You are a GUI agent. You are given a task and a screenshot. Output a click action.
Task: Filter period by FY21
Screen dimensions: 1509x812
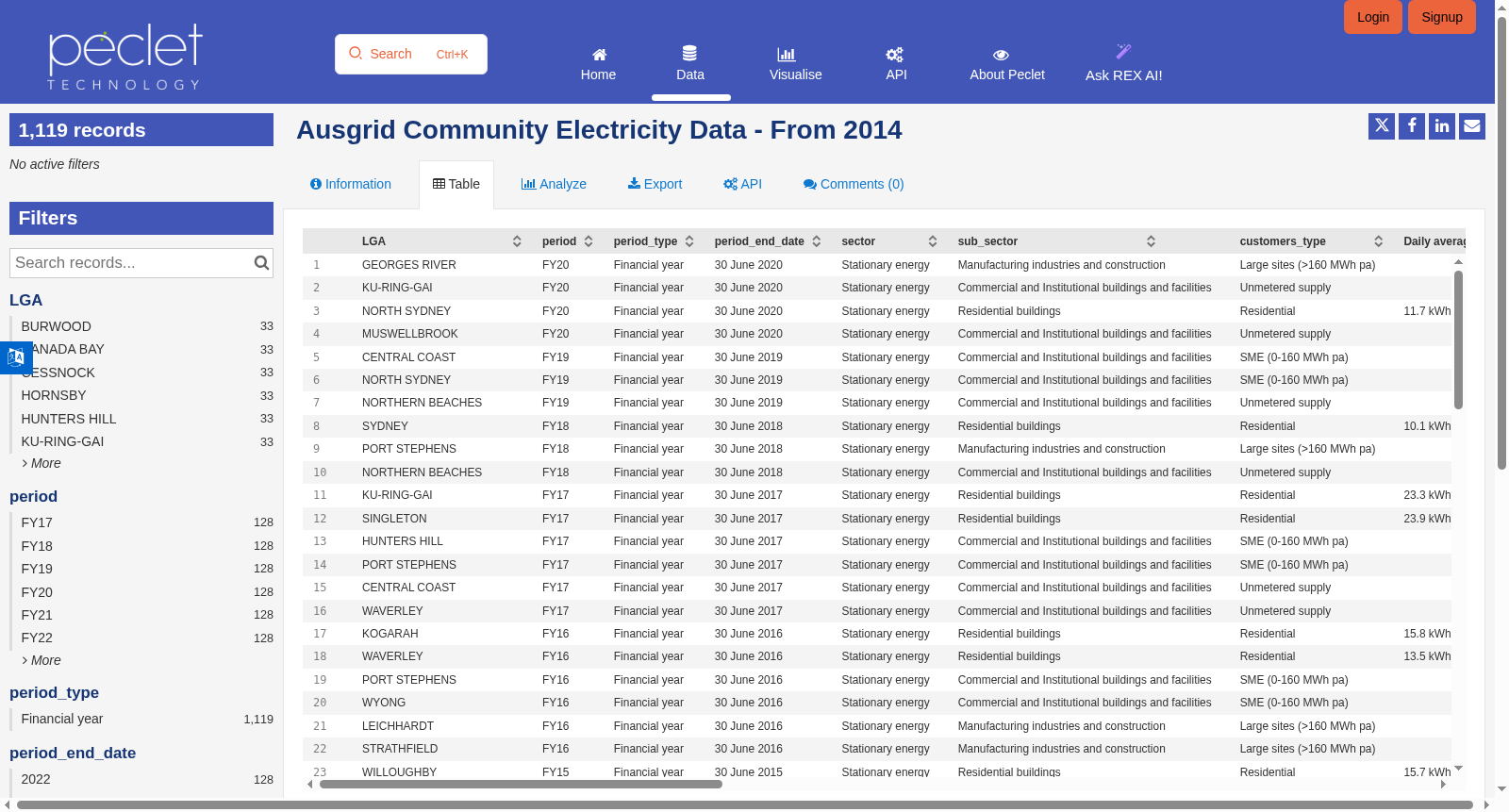[x=141, y=615]
